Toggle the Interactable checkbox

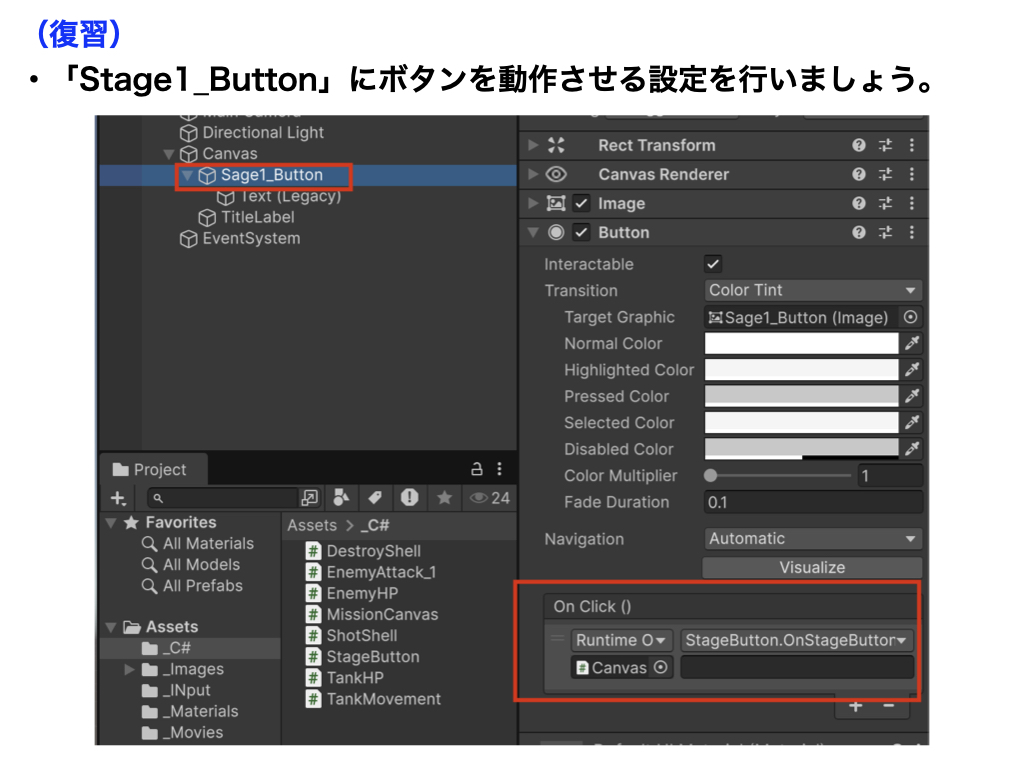[x=713, y=265]
